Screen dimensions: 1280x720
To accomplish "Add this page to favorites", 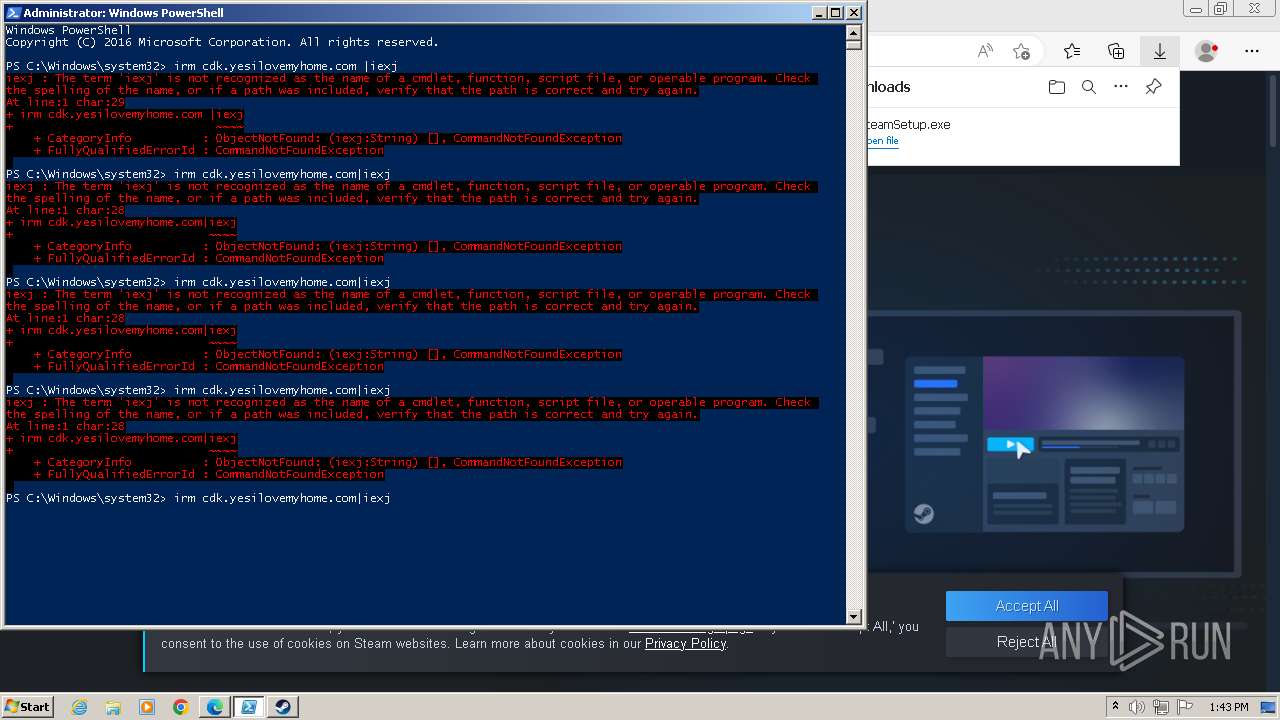I will 1021,51.
